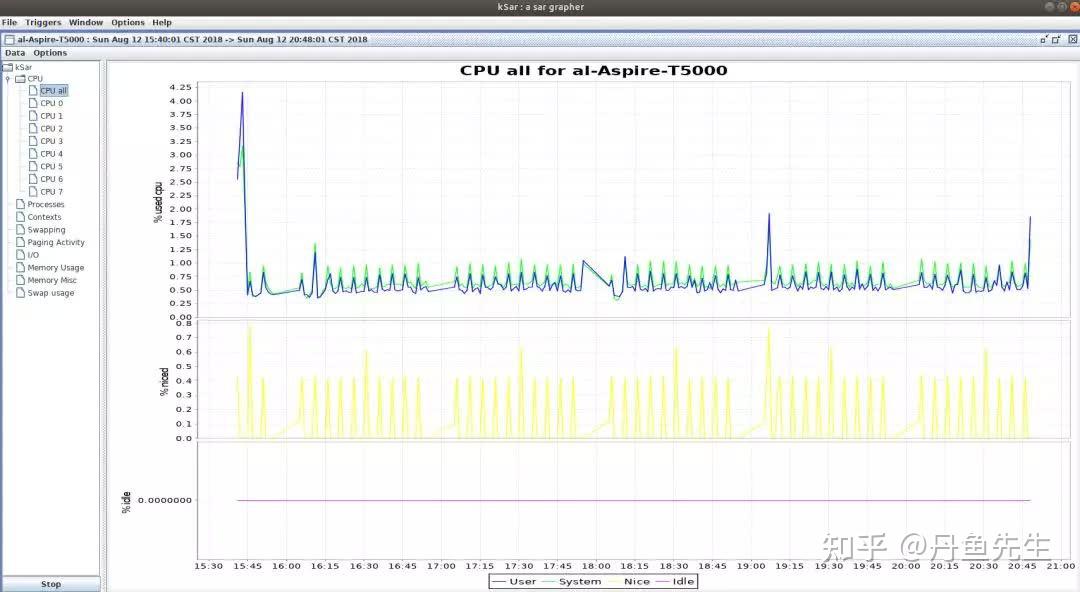The image size is (1080, 592).
Task: Select the CPU 7 tree item
Action: pyautogui.click(x=52, y=192)
